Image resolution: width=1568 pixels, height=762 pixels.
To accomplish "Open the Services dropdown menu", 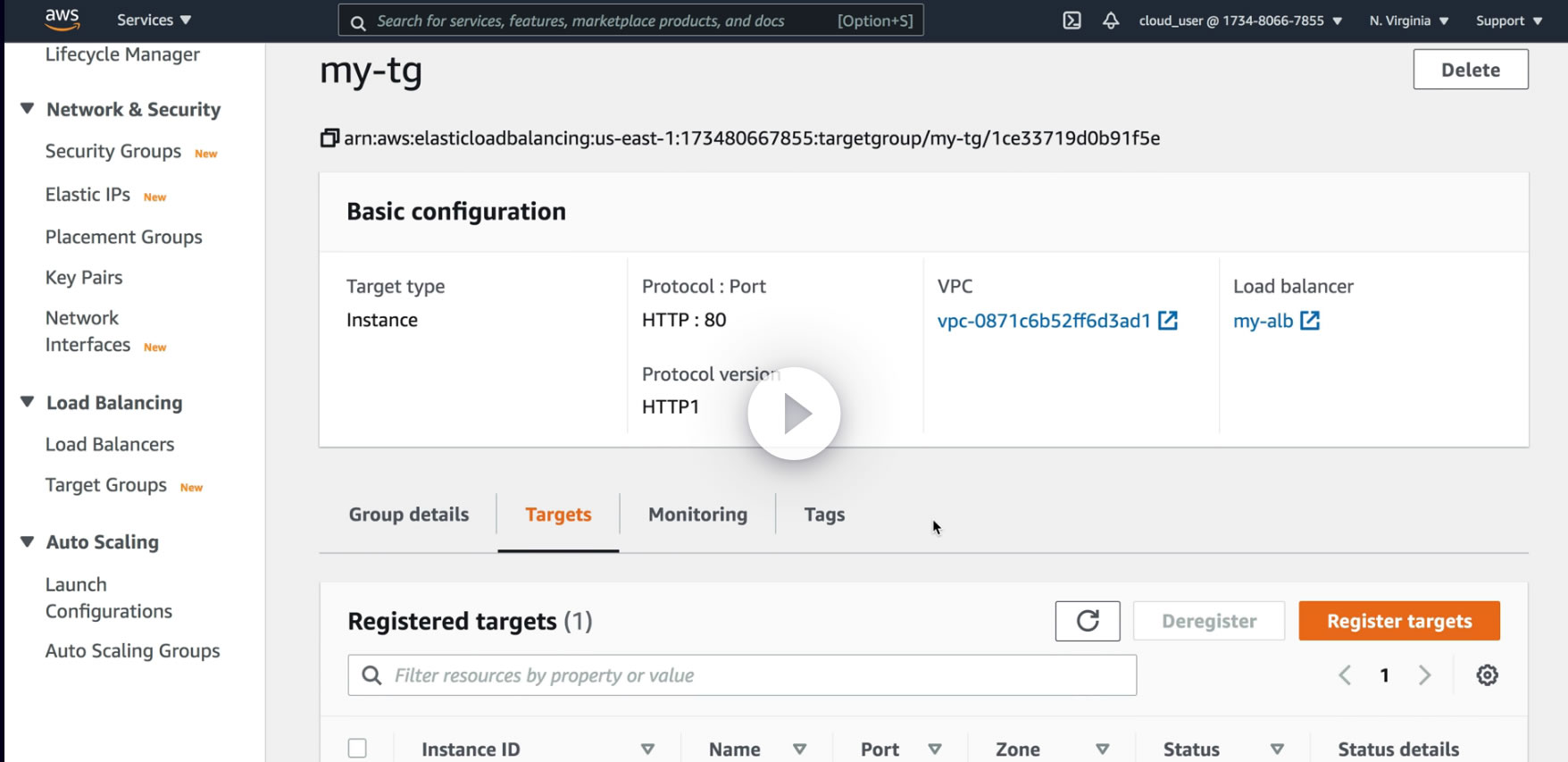I will click(154, 20).
